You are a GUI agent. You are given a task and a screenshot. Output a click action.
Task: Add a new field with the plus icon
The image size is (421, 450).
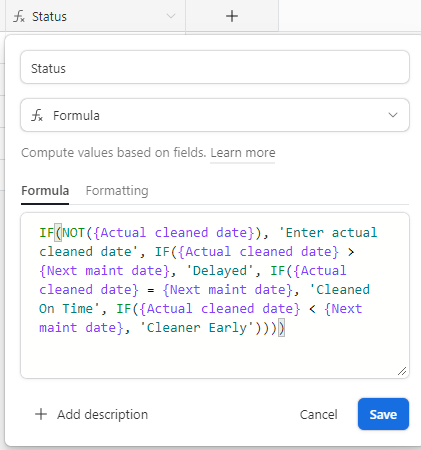click(x=232, y=16)
